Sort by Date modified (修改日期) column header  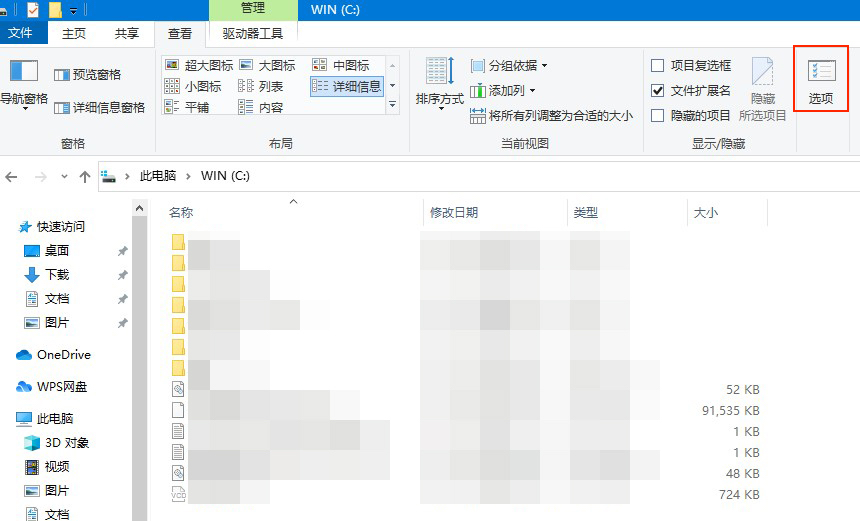point(454,213)
